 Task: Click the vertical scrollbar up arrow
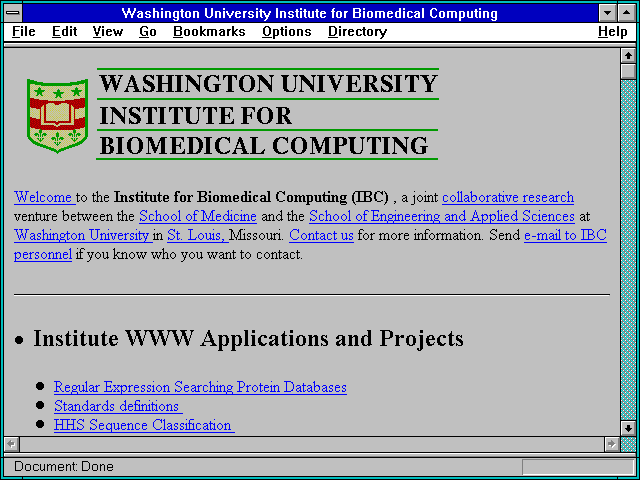[x=628, y=56]
